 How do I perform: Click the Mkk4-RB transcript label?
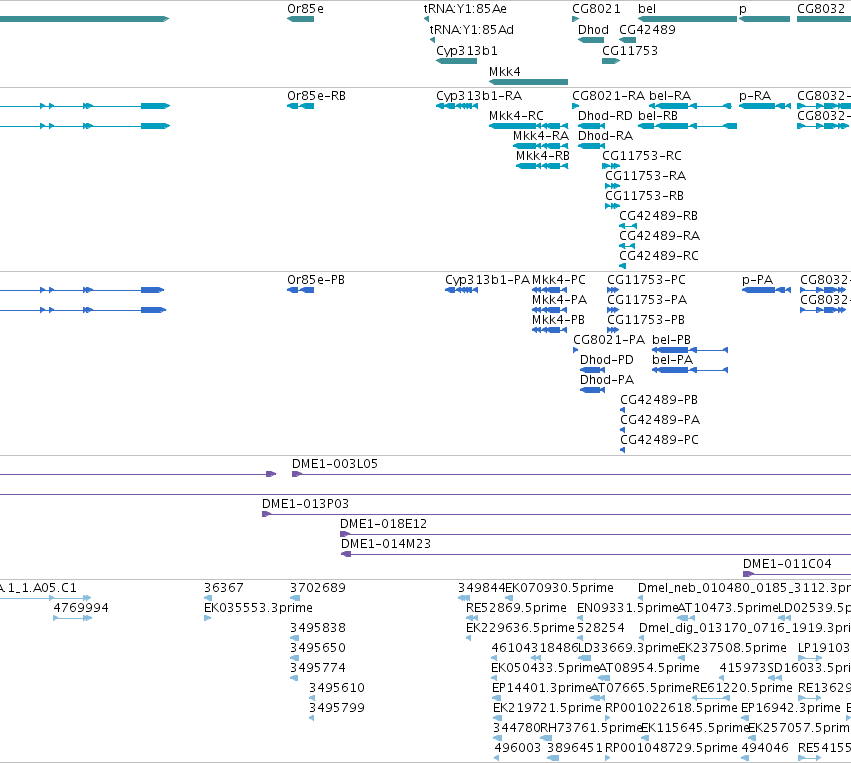click(543, 156)
